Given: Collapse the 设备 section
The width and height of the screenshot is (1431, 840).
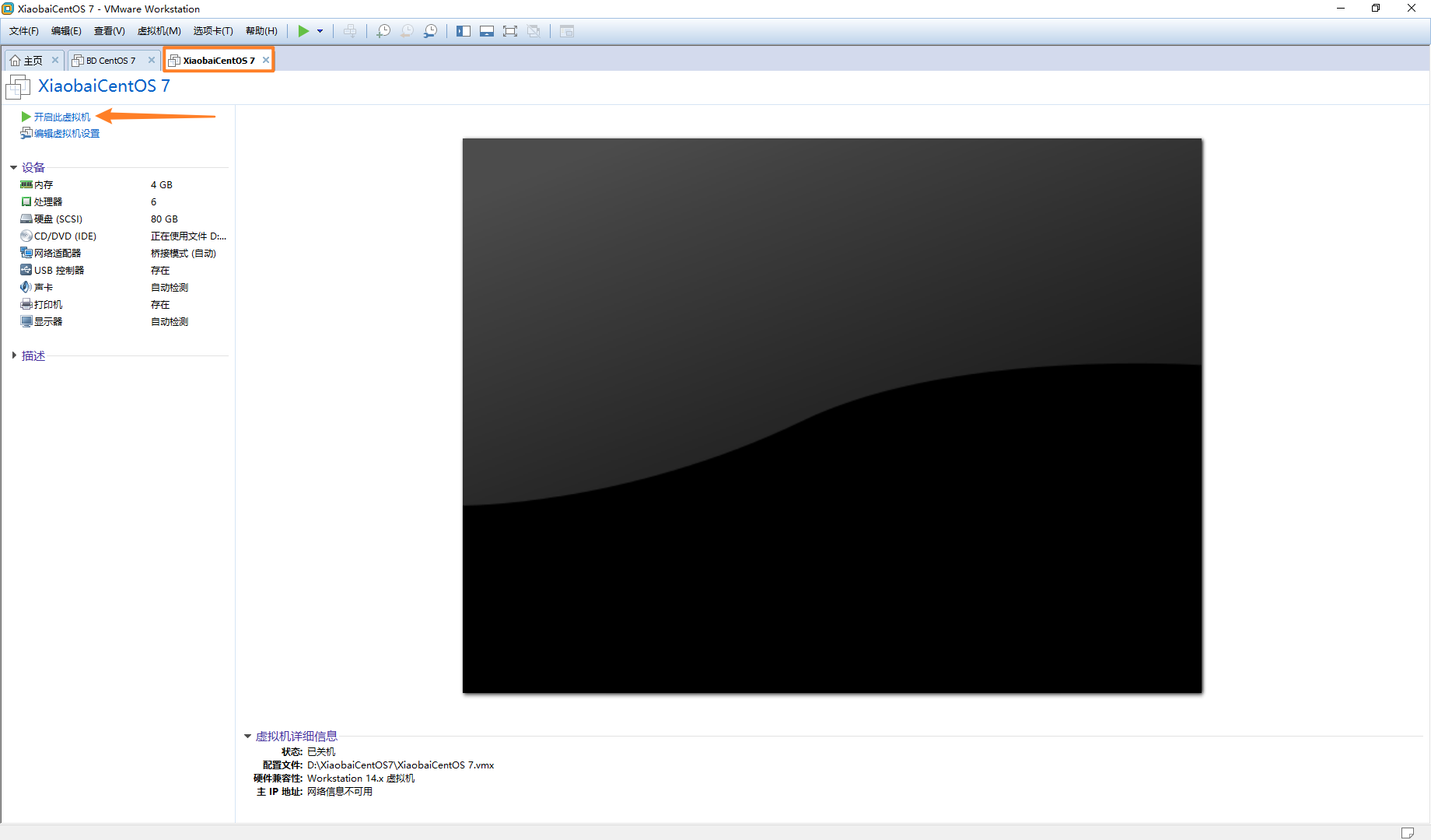Looking at the screenshot, I should coord(13,167).
